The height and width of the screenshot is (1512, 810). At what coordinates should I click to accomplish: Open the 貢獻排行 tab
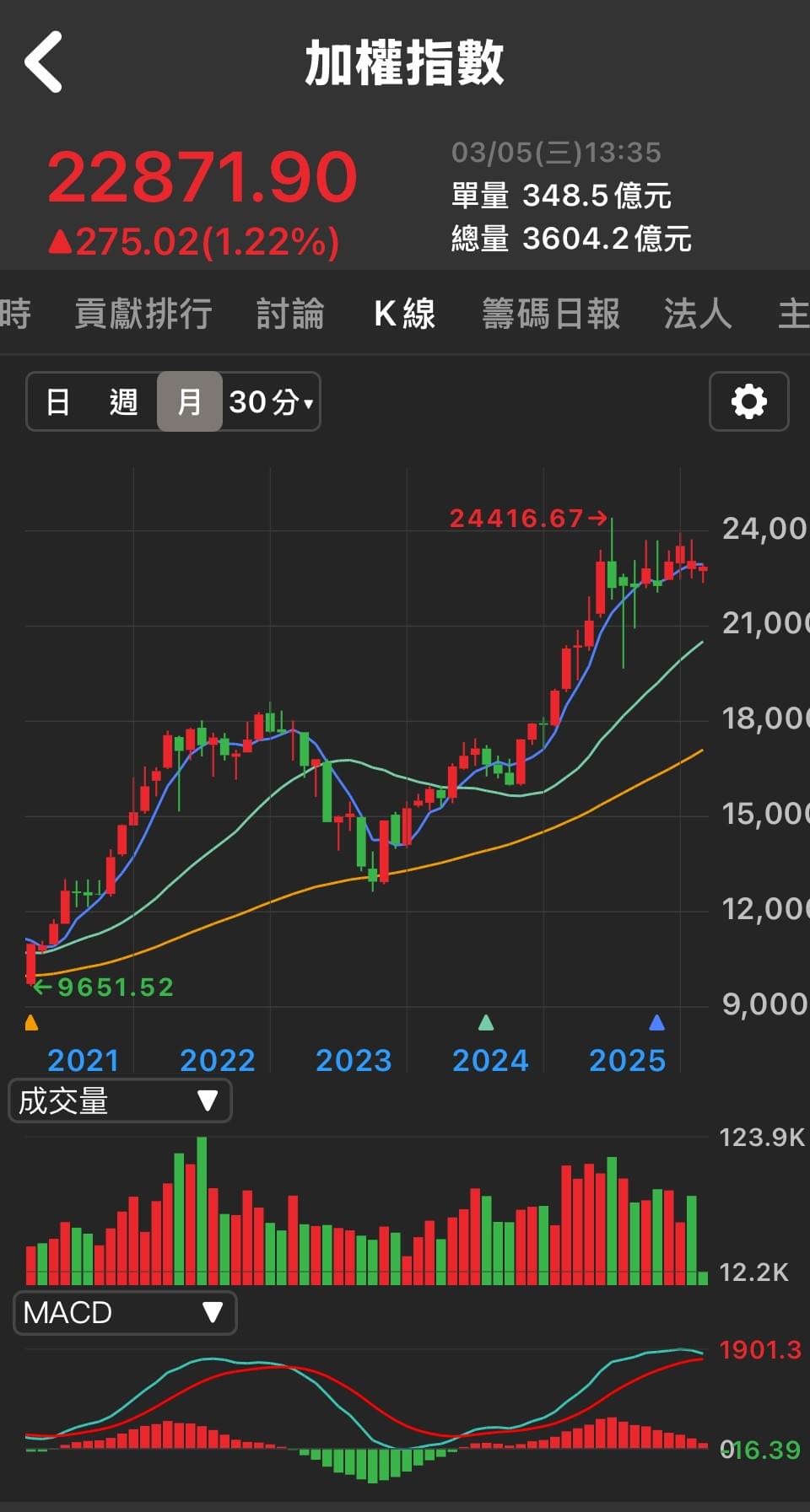coord(143,314)
